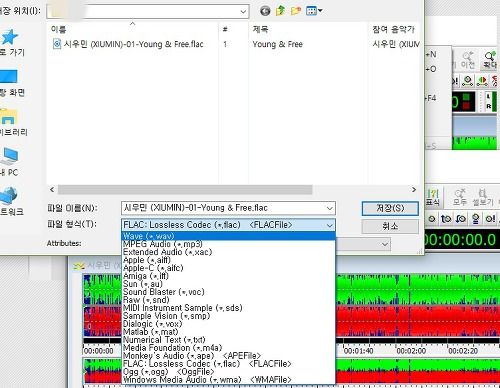This screenshot has width=500, height=388.
Task: Expand the file name combo box arrow
Action: tap(329, 208)
